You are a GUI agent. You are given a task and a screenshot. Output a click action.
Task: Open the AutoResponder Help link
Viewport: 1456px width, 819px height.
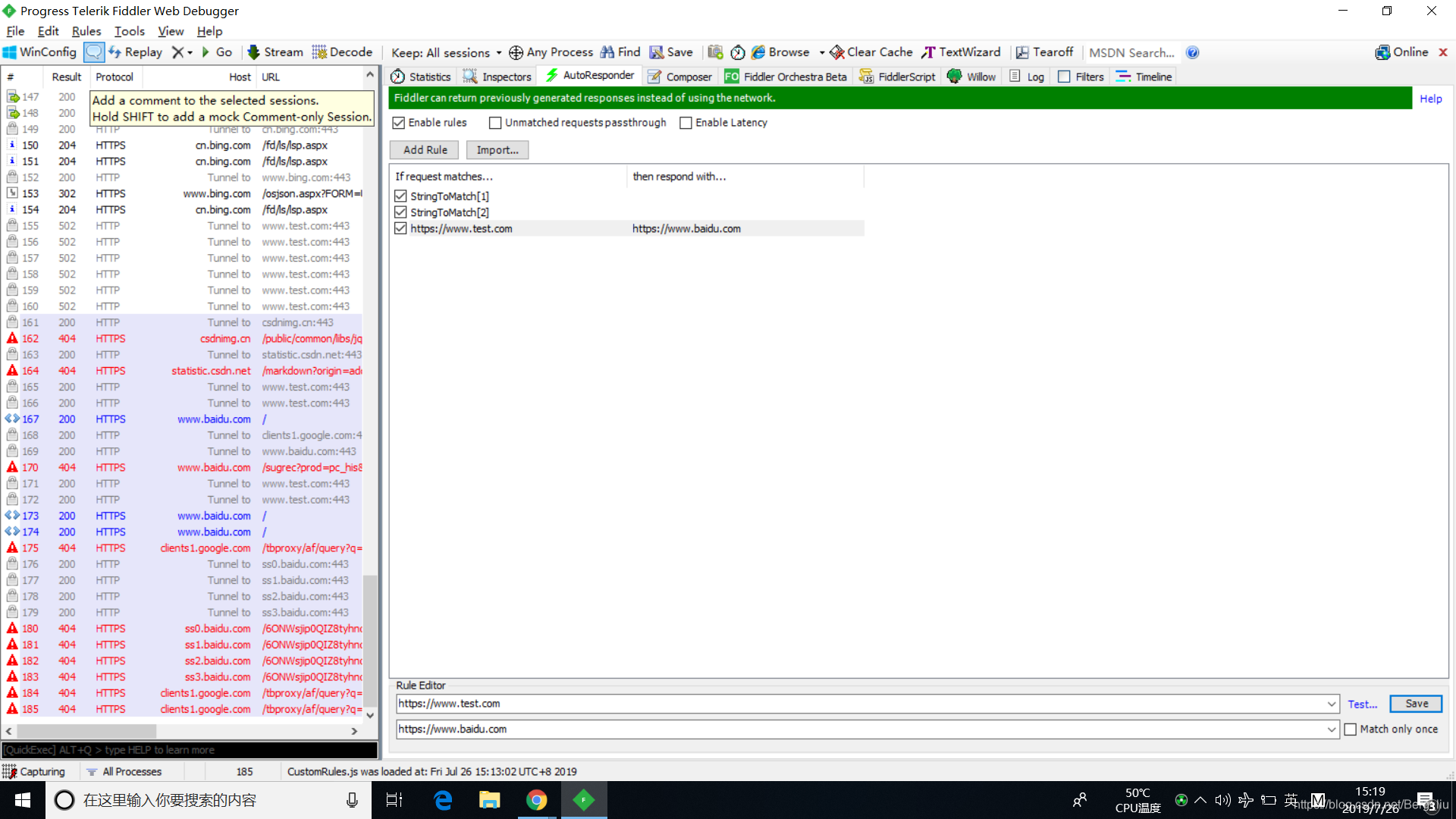1431,99
